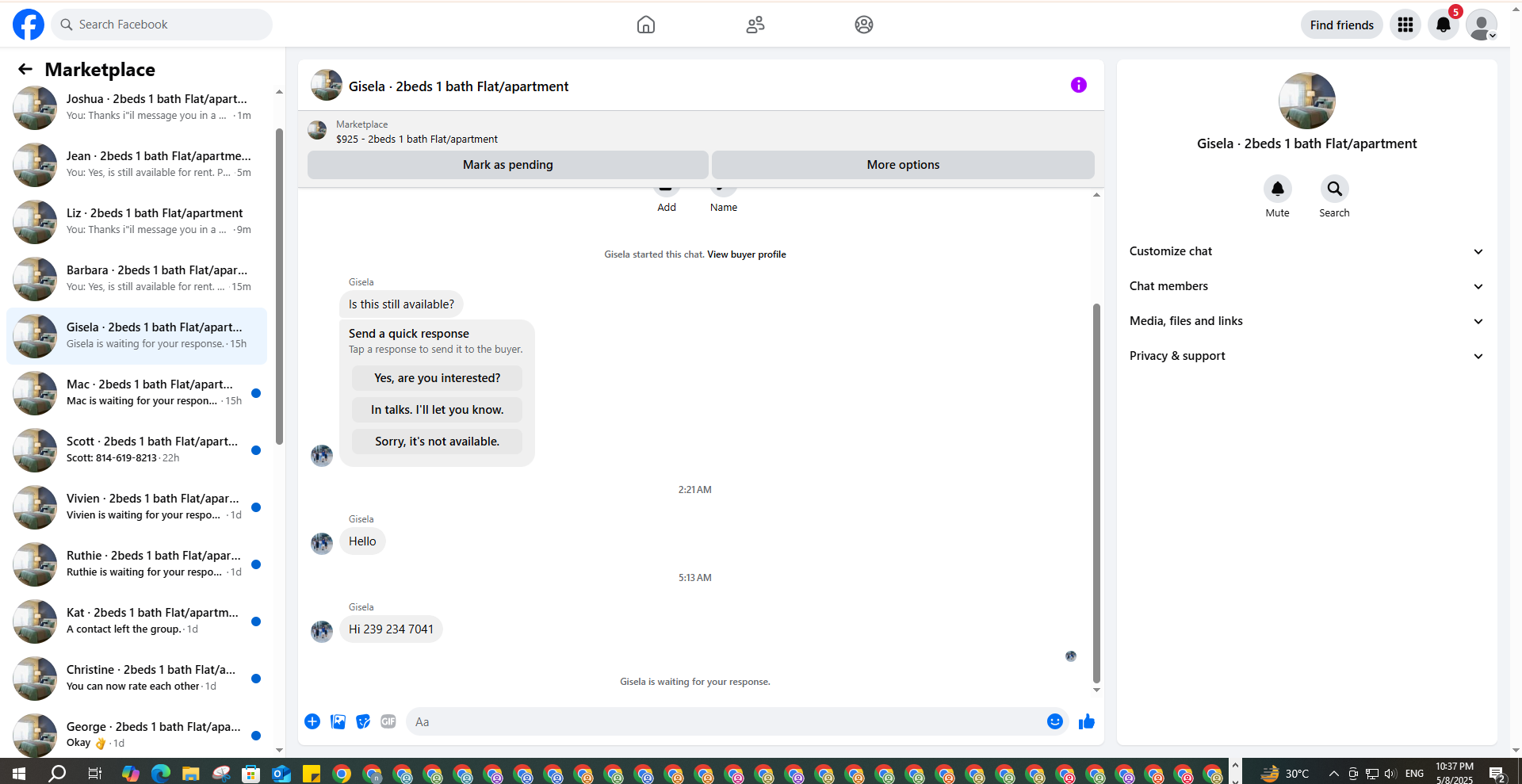The width and height of the screenshot is (1522, 784).
Task: Open Kat's conversation in the list
Action: point(136,621)
